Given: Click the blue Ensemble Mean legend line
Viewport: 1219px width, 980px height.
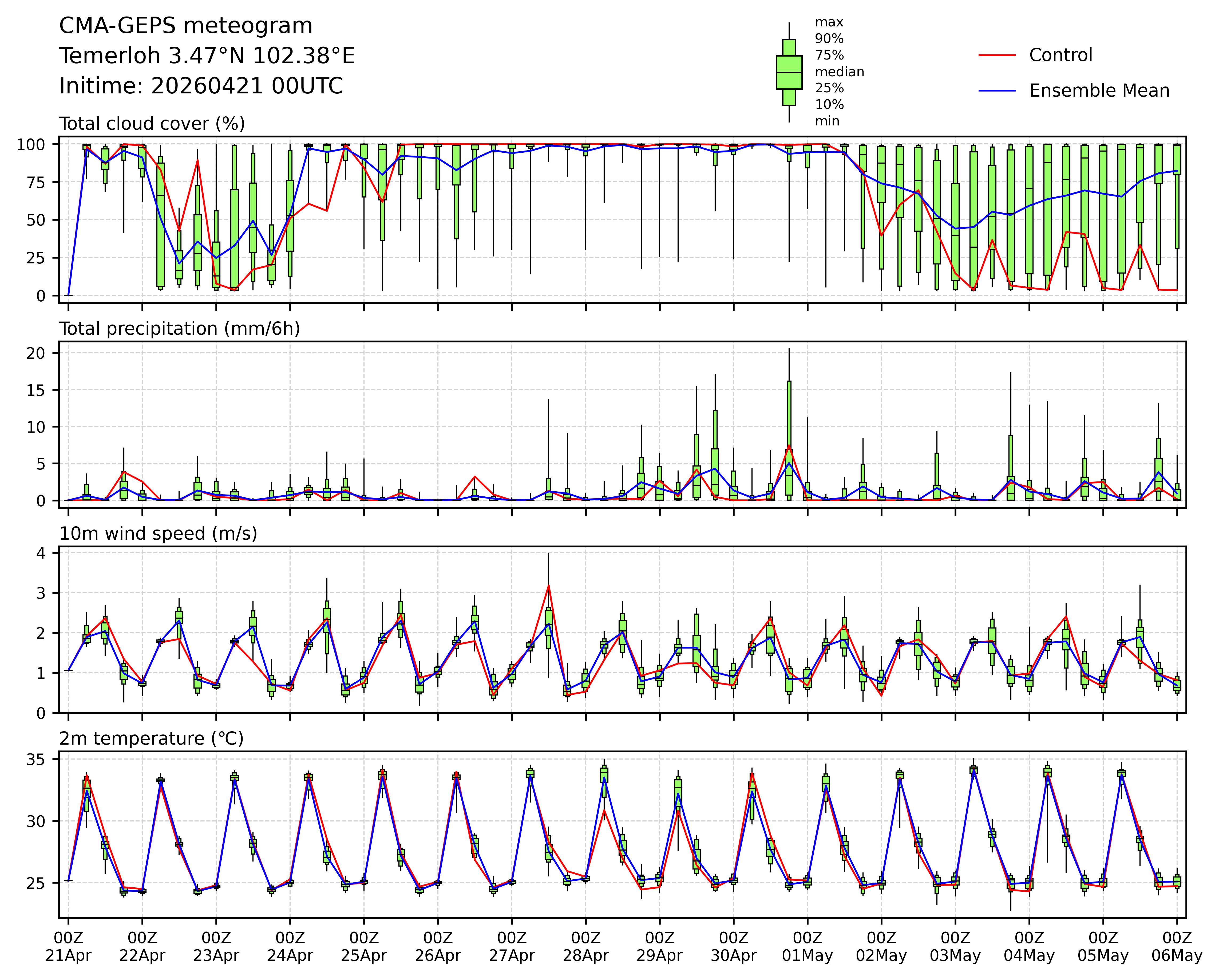Looking at the screenshot, I should click(997, 91).
